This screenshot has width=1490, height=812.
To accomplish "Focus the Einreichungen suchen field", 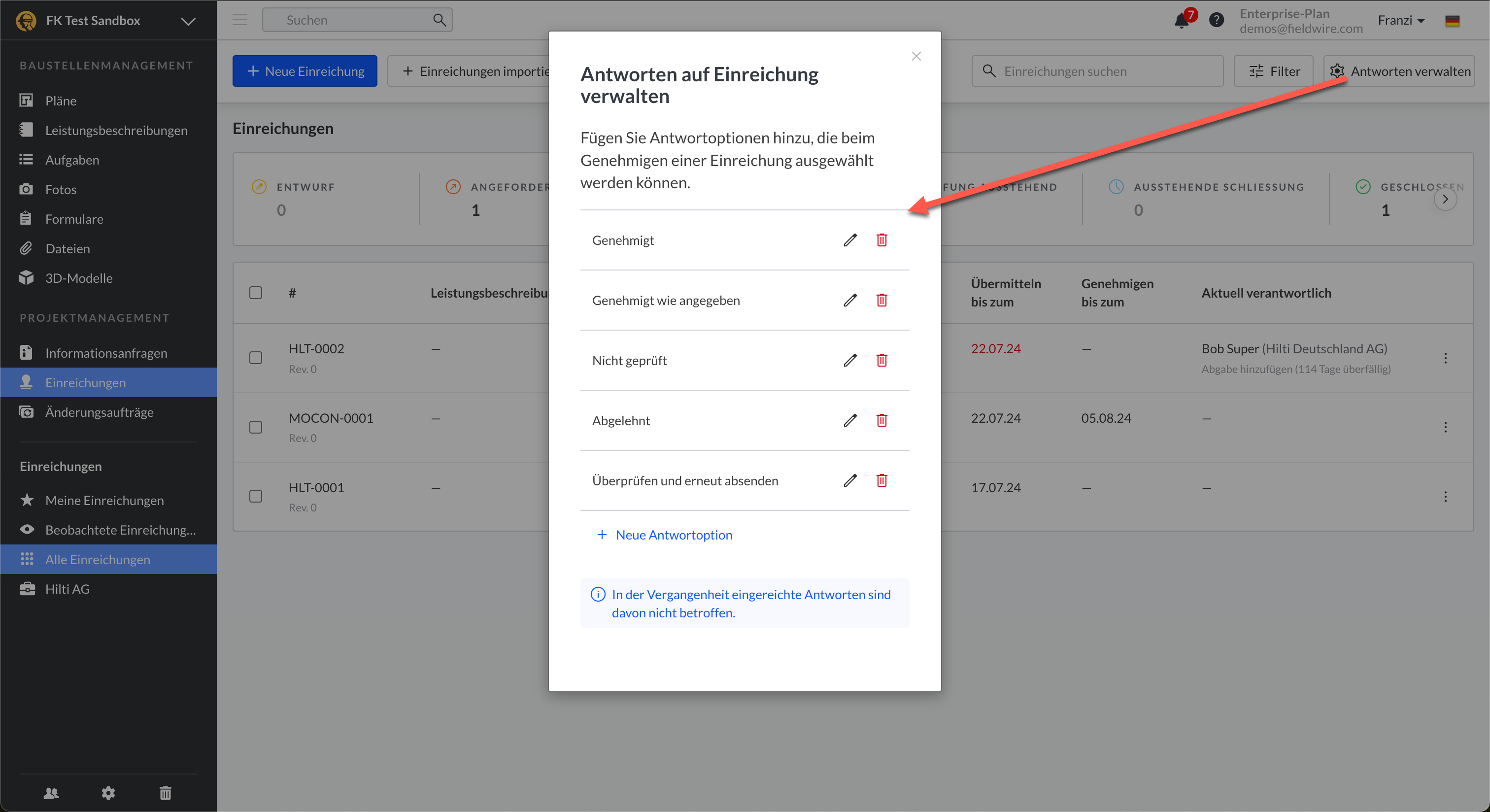I will (1097, 71).
